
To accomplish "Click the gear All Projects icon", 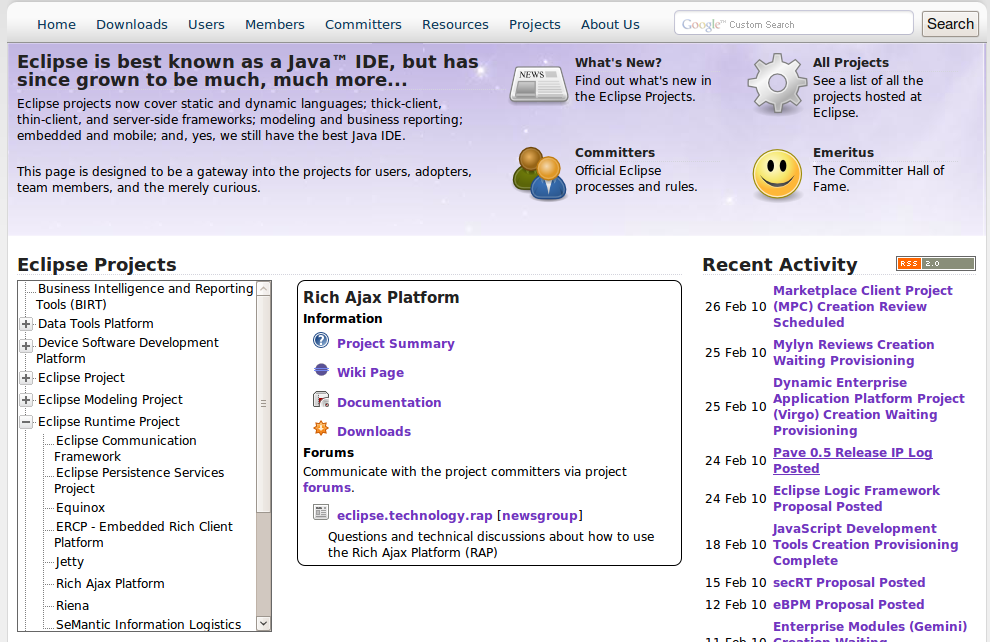I will click(777, 83).
